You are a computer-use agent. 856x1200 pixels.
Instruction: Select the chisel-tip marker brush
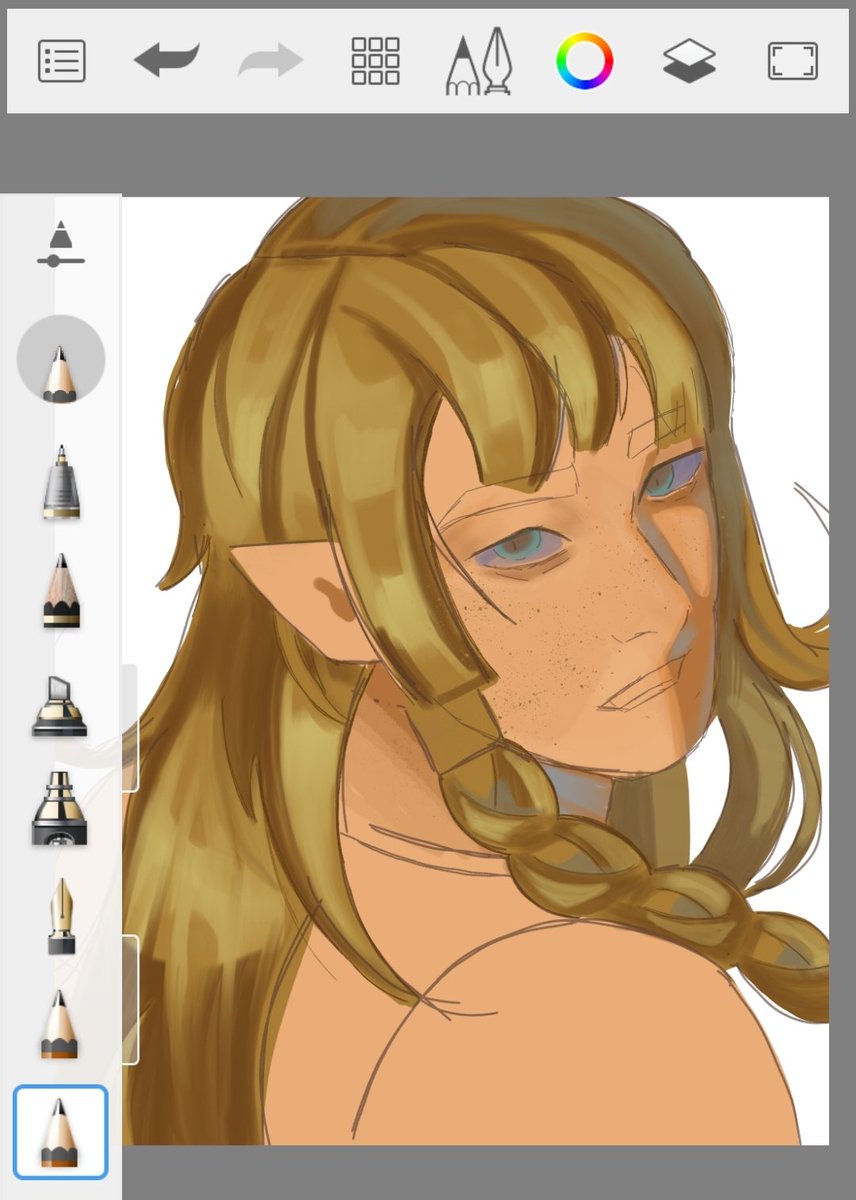[60, 706]
